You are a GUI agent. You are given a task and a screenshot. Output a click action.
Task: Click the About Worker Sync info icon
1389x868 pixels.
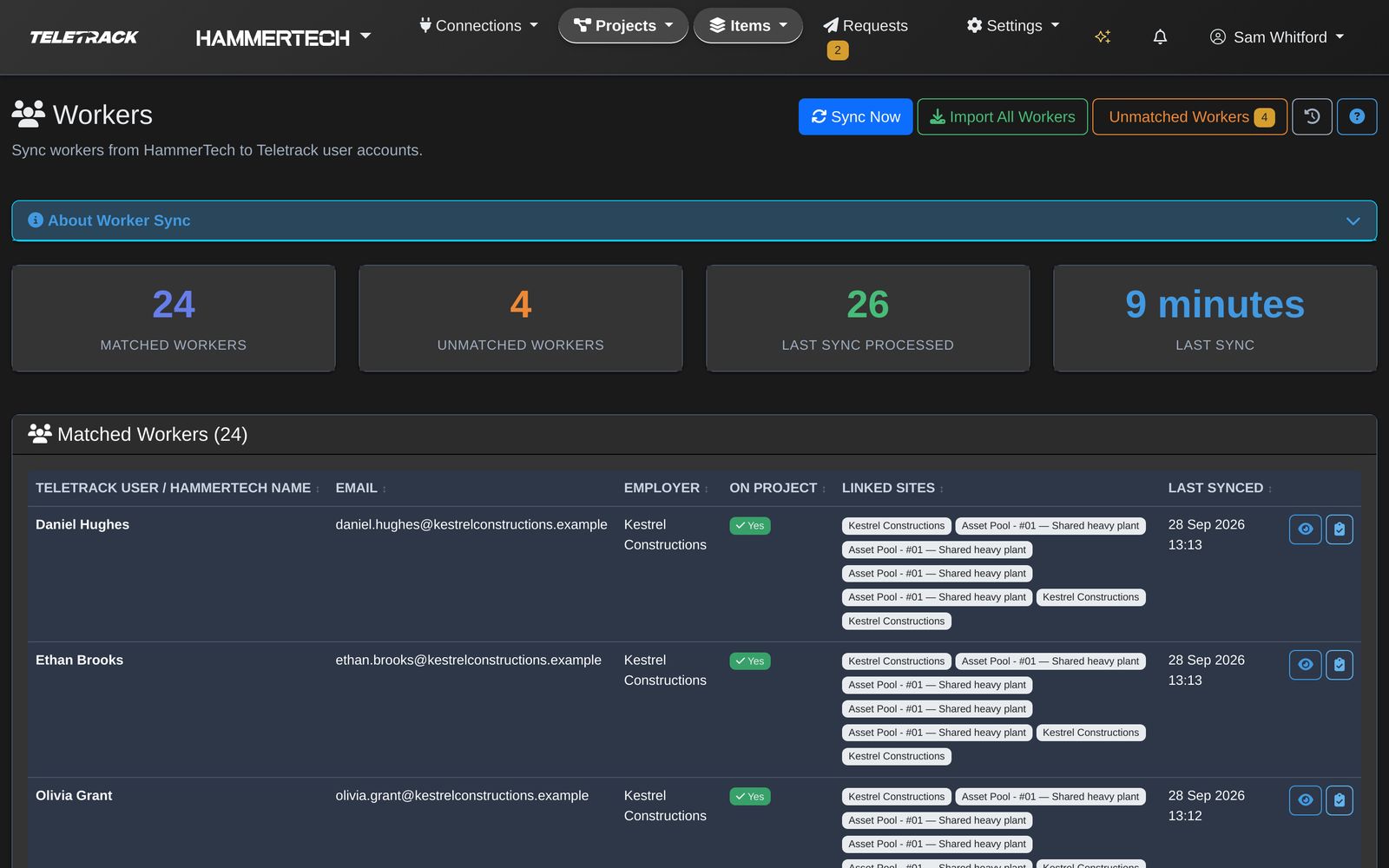coord(36,220)
